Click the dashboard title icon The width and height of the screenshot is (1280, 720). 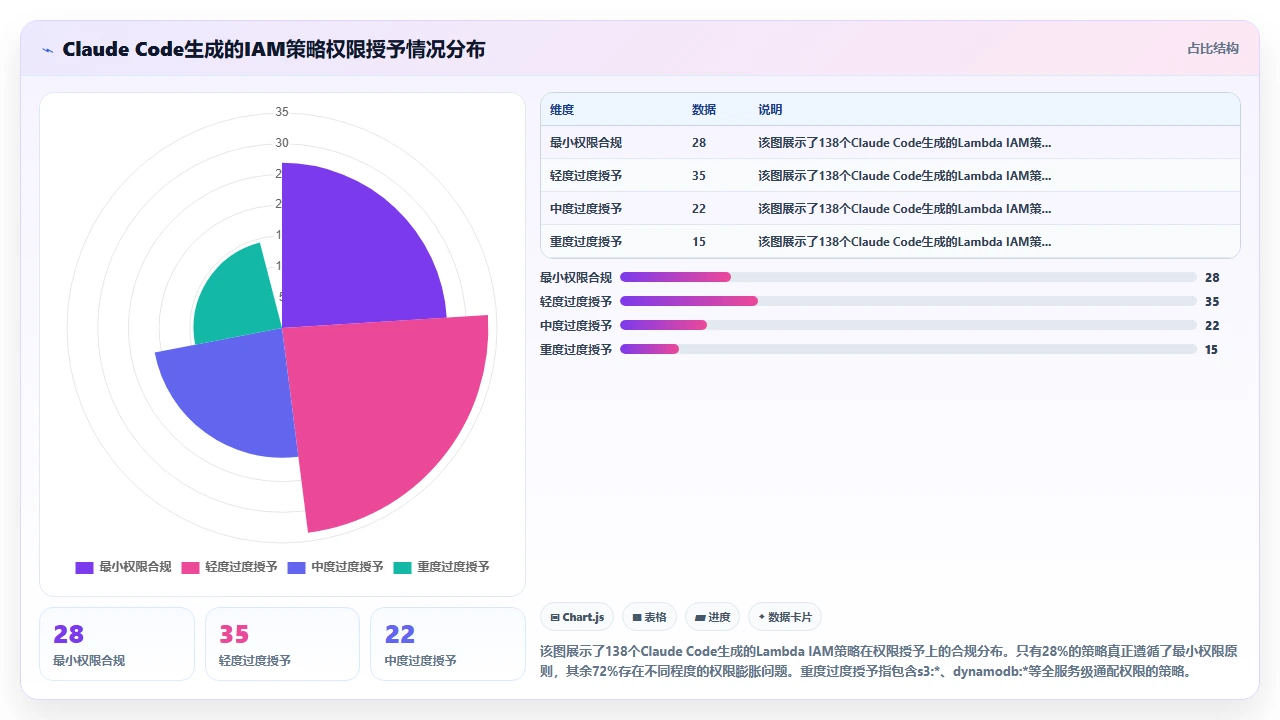coord(48,49)
